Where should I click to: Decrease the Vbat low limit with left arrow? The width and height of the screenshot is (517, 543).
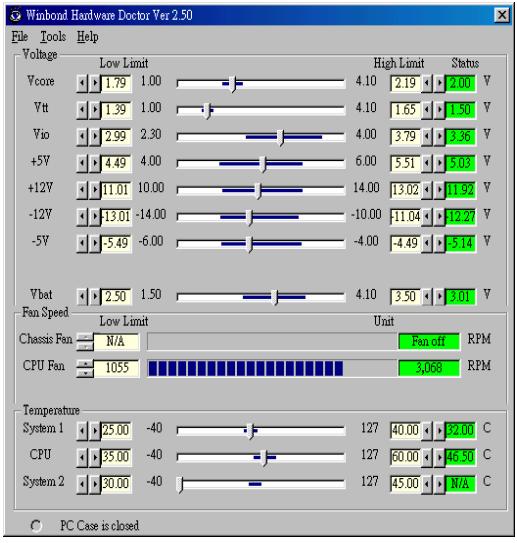pyautogui.click(x=82, y=297)
